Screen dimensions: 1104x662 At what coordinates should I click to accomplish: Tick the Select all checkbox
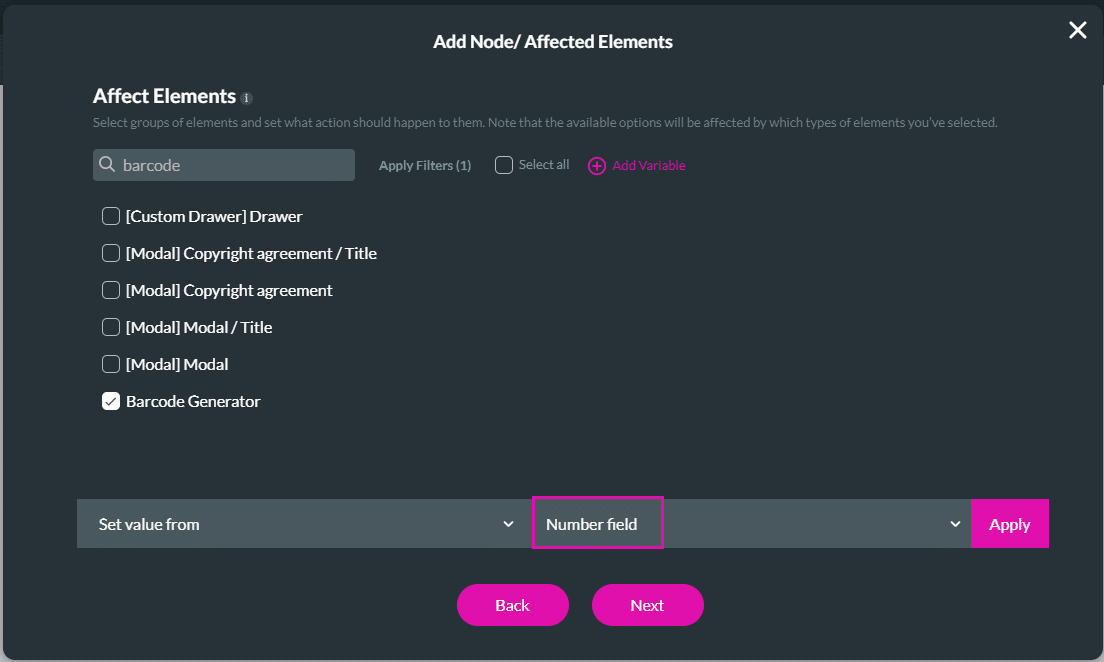pyautogui.click(x=503, y=165)
